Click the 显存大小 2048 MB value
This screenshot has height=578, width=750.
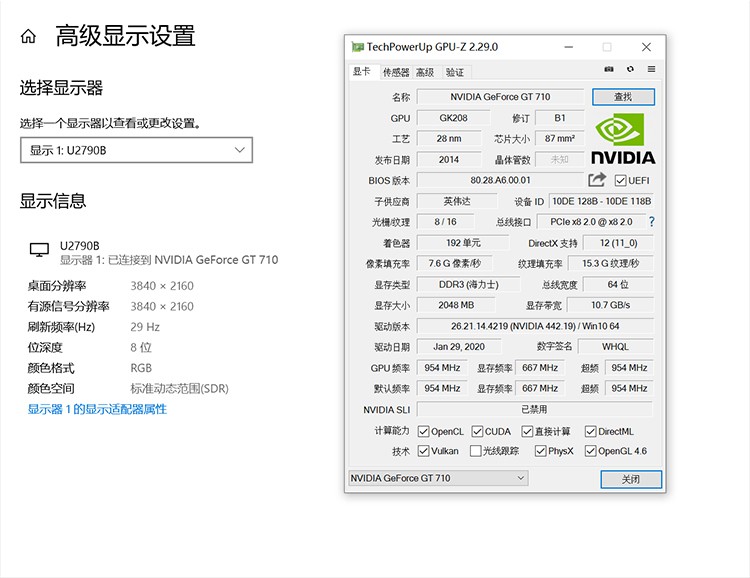pyautogui.click(x=456, y=305)
